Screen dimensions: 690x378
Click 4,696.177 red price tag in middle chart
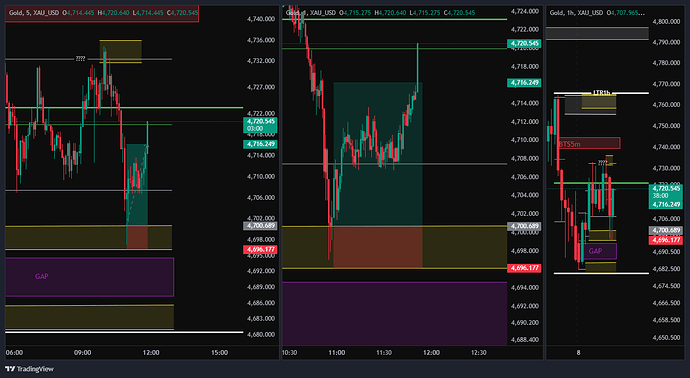(525, 268)
